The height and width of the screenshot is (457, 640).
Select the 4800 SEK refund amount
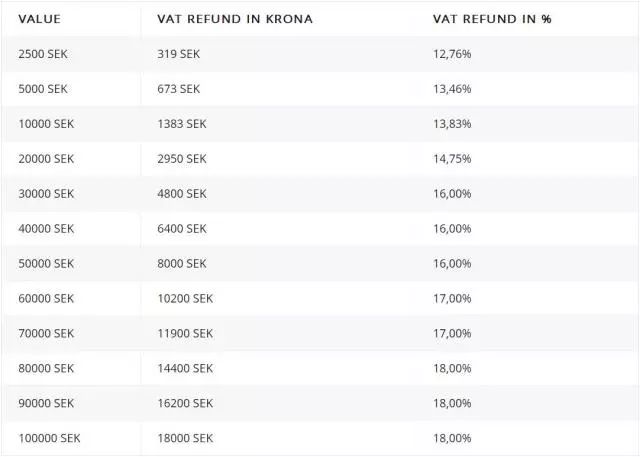[182, 194]
